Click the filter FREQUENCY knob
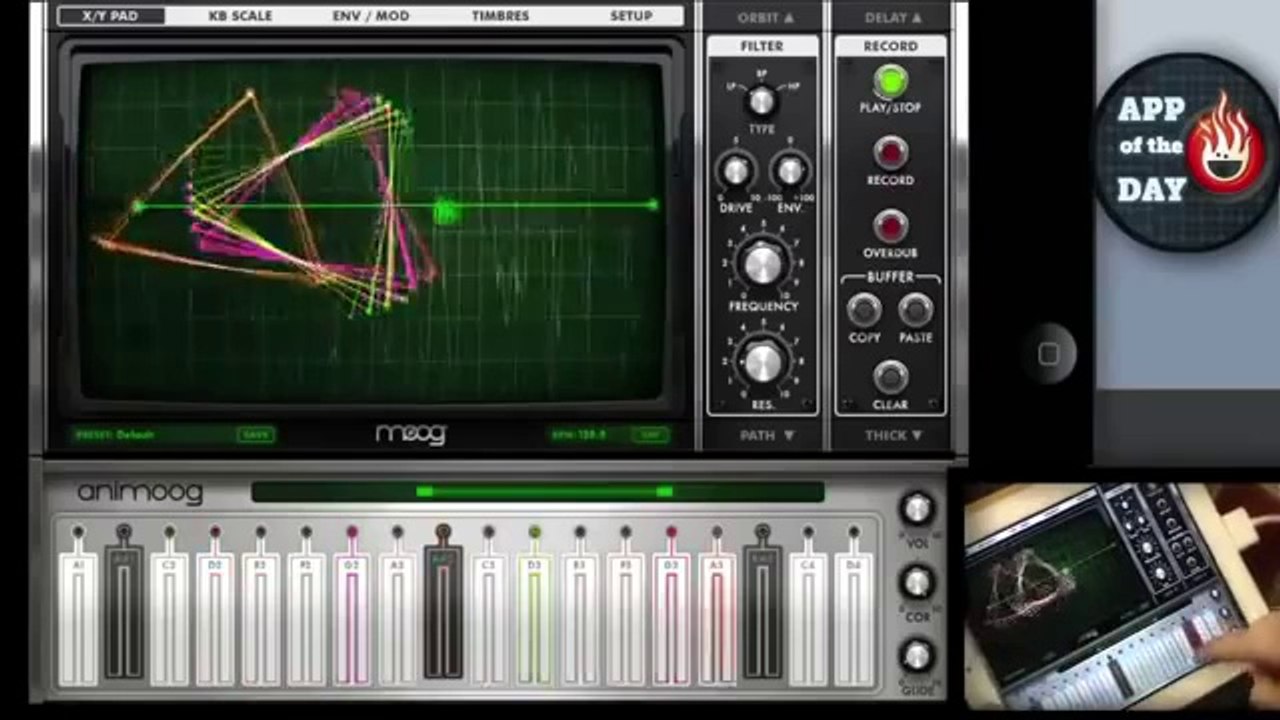Screen dimensions: 1280x720 click(x=763, y=263)
